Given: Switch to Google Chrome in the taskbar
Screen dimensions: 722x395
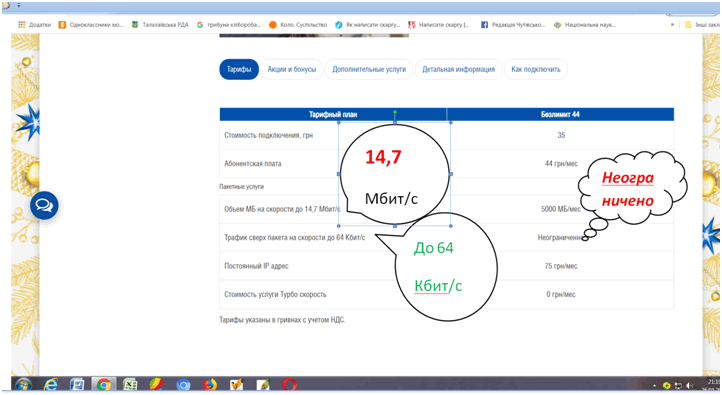Looking at the screenshot, I should pyautogui.click(x=104, y=384).
